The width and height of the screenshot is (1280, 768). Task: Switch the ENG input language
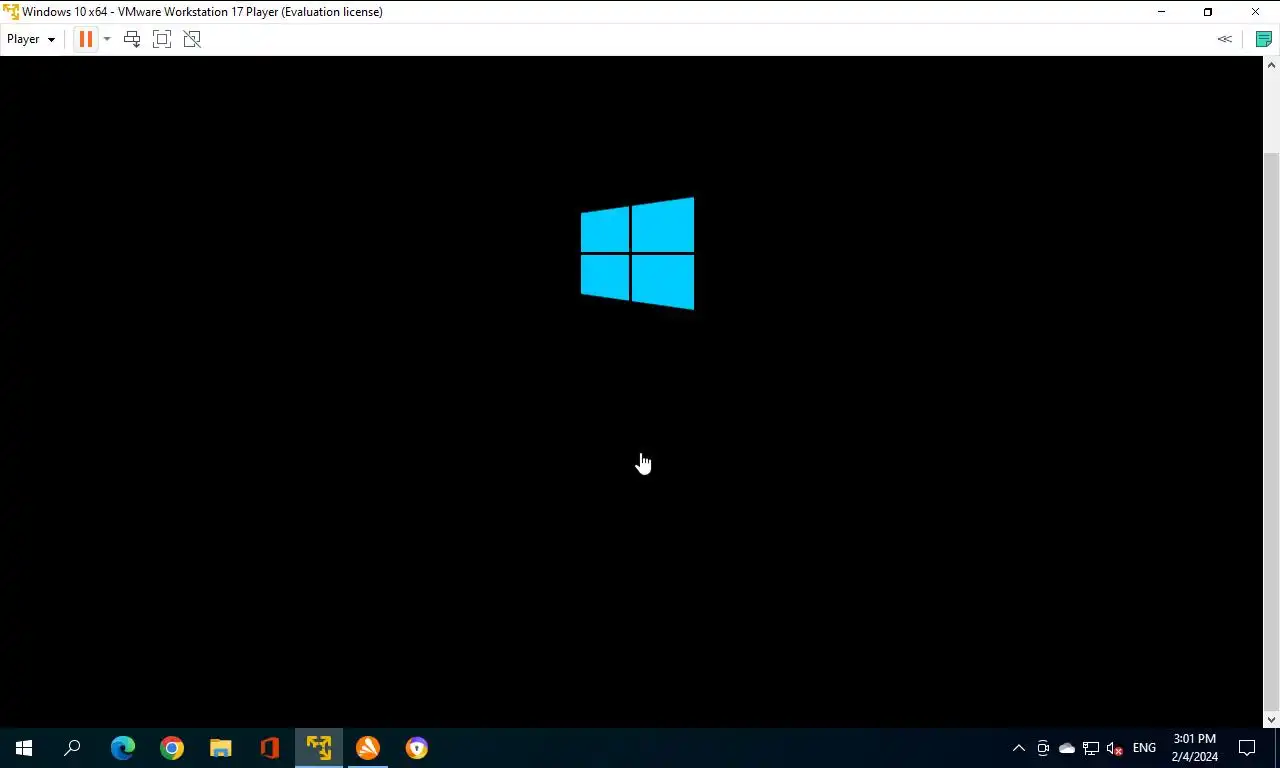click(1144, 748)
